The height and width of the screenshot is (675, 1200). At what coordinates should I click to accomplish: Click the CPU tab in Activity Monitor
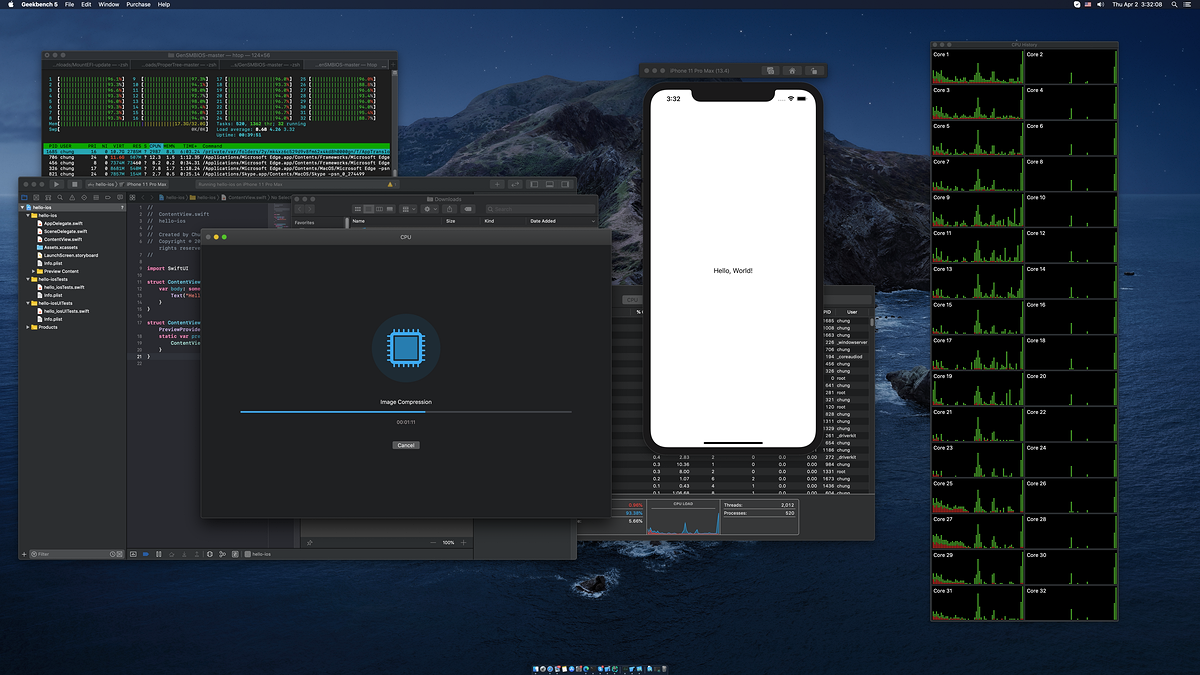pyautogui.click(x=632, y=299)
